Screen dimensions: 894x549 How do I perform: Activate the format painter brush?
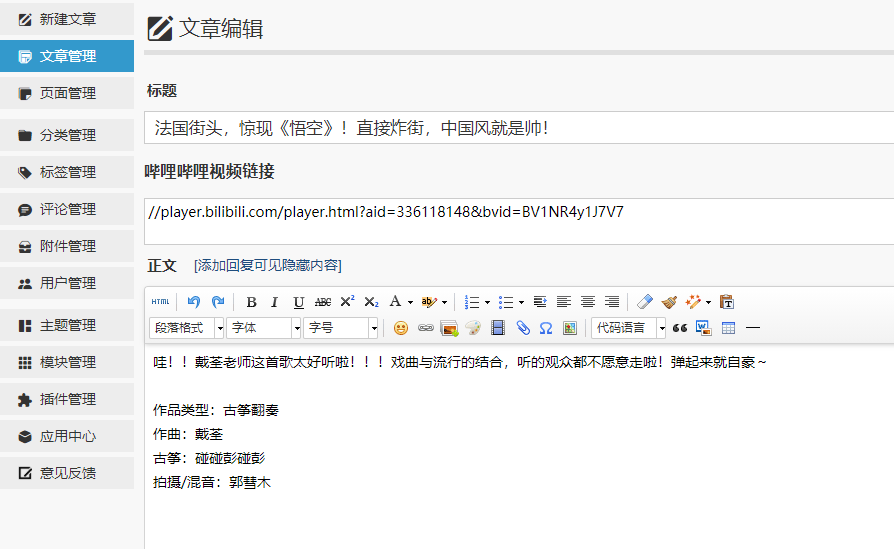669,302
